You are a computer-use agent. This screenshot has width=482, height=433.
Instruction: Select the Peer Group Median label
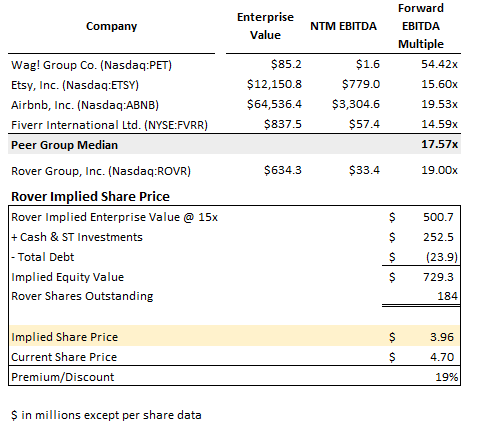point(64,145)
